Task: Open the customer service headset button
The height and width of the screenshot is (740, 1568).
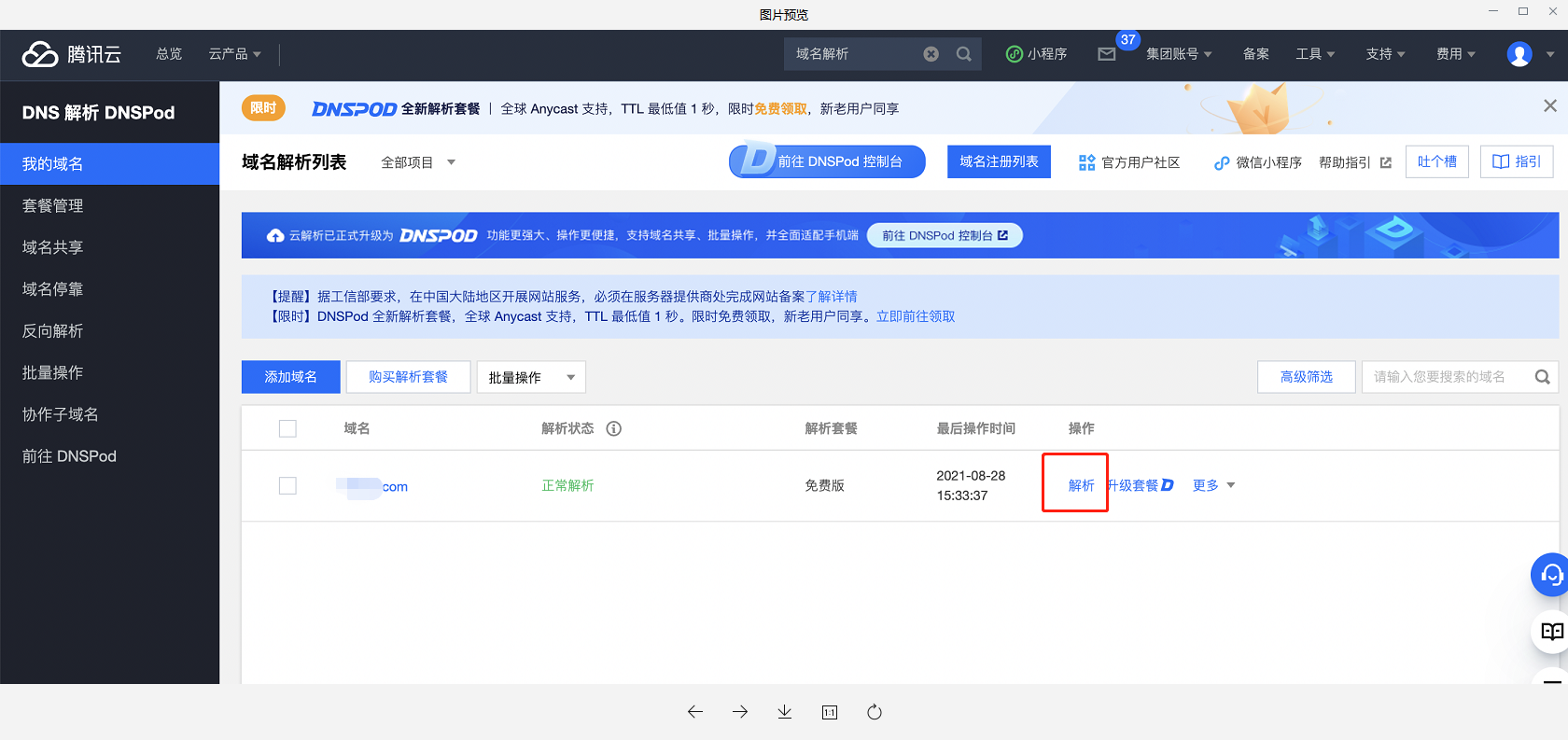Action: click(1551, 575)
